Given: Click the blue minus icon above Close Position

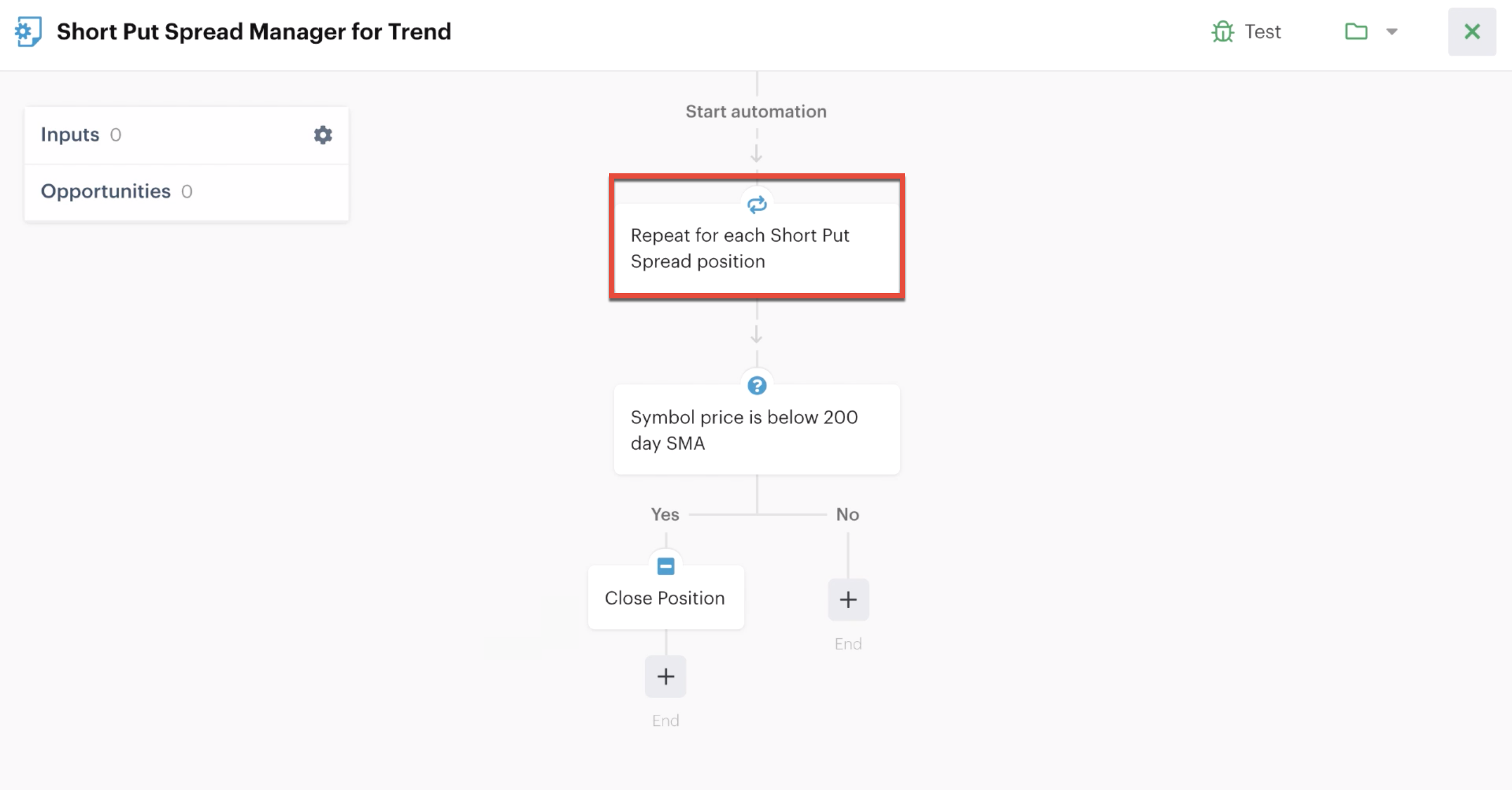Looking at the screenshot, I should click(666, 566).
